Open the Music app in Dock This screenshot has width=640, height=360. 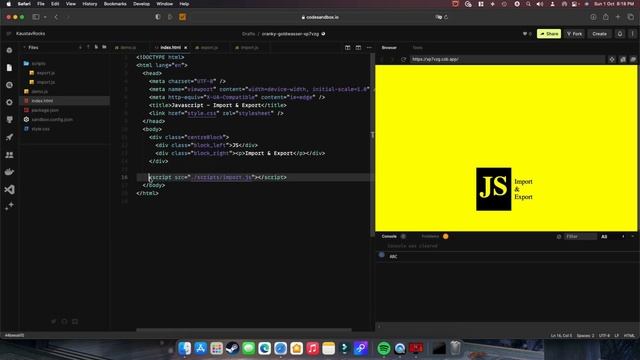pos(312,348)
